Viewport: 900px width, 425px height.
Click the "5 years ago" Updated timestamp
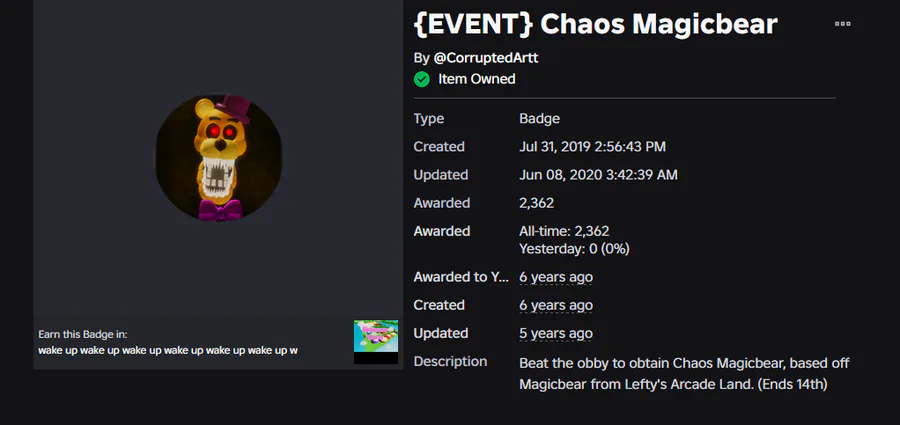[556, 333]
